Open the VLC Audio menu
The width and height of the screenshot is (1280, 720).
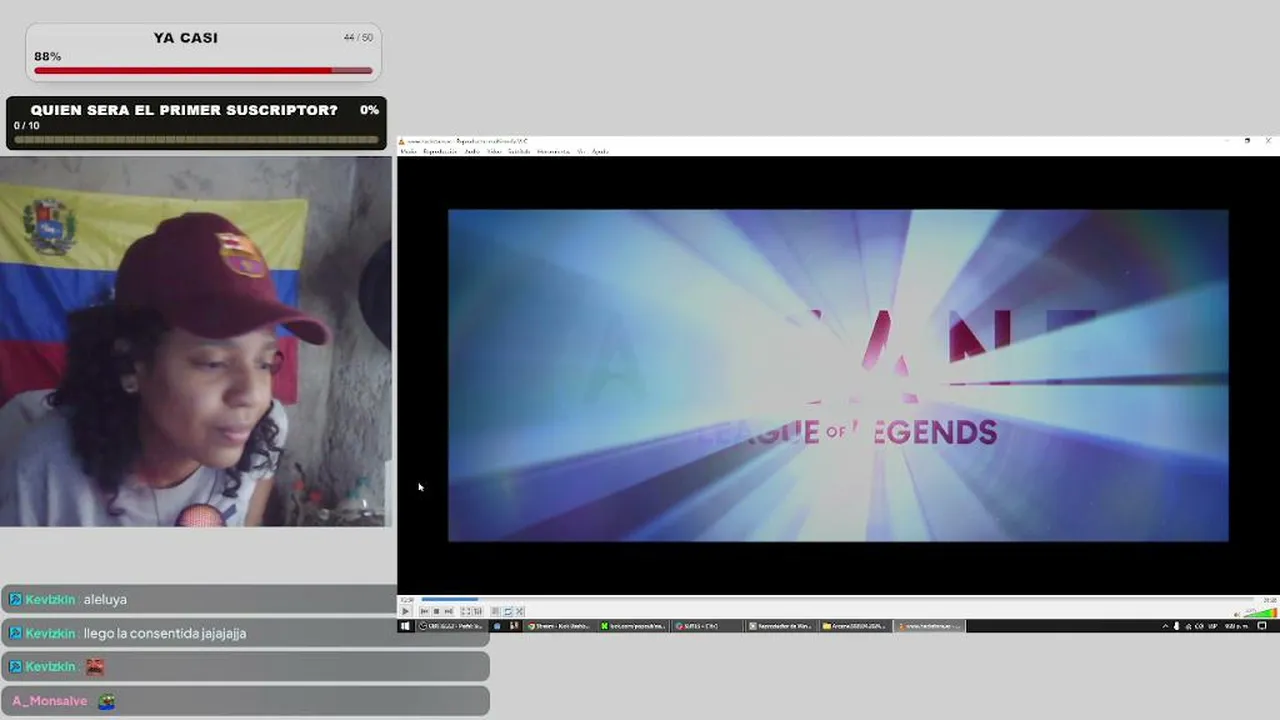(472, 151)
